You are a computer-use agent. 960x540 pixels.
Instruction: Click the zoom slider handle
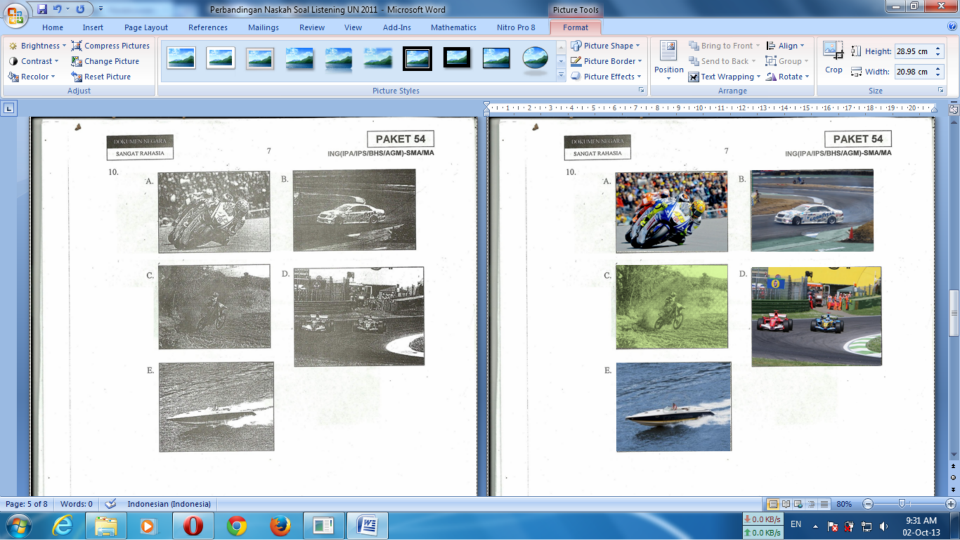[901, 504]
